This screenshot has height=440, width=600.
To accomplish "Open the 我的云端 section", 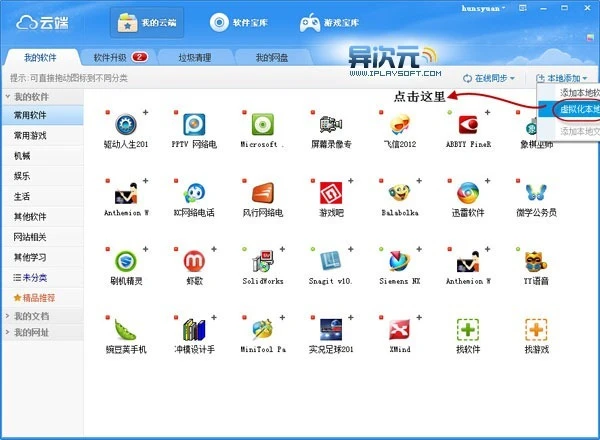I will pos(147,23).
